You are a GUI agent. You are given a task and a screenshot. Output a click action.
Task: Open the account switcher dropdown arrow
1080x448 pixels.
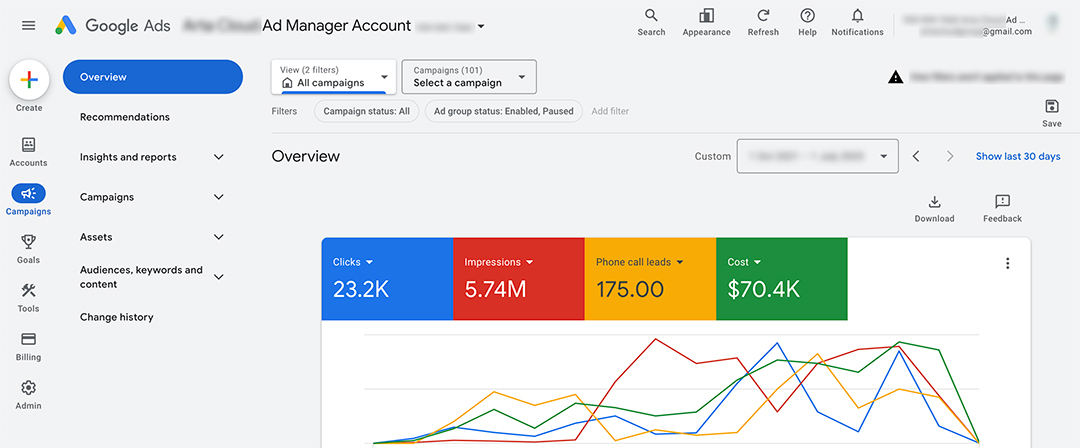481,27
